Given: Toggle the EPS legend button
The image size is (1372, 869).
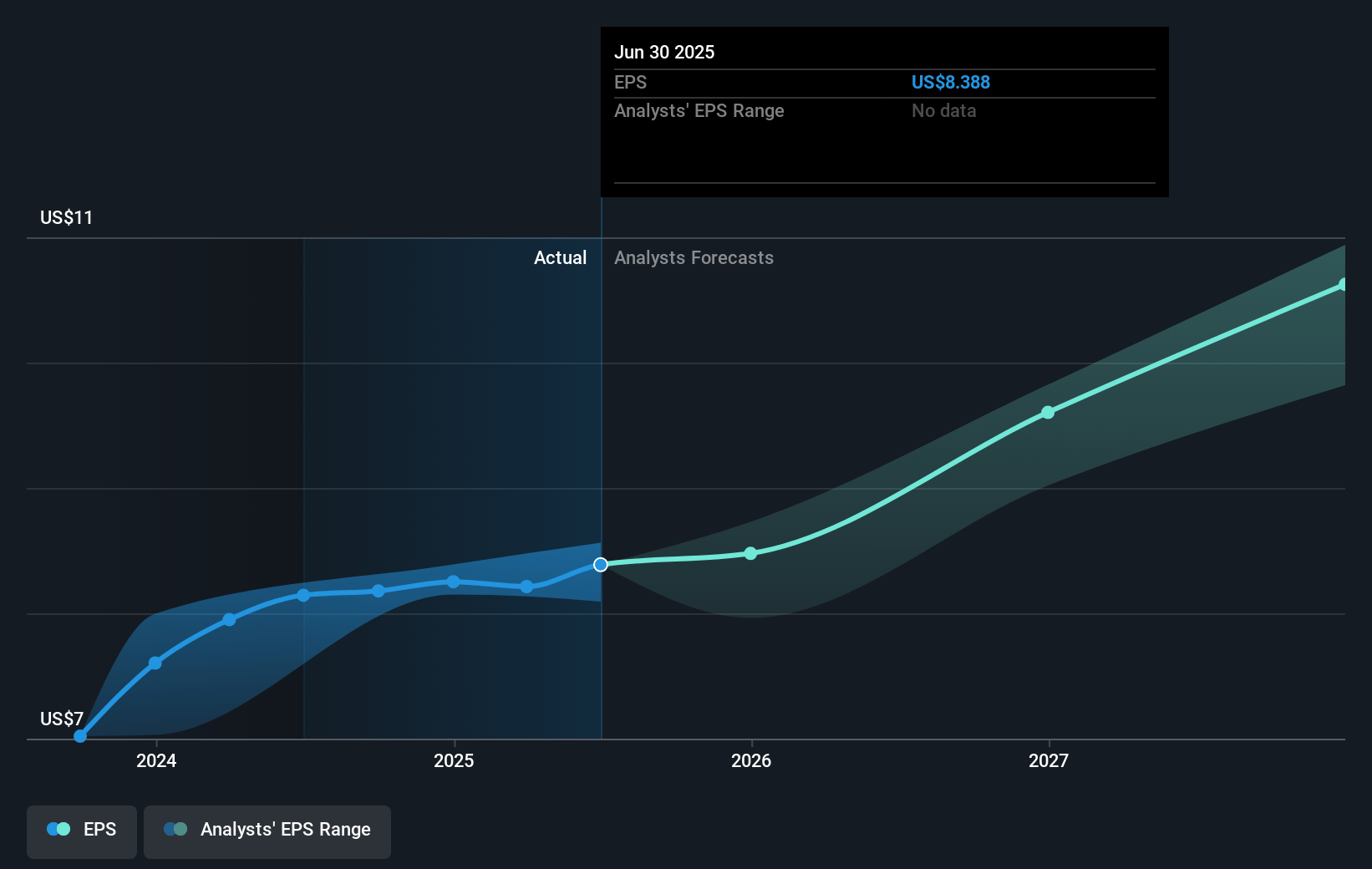Looking at the screenshot, I should coord(82,831).
